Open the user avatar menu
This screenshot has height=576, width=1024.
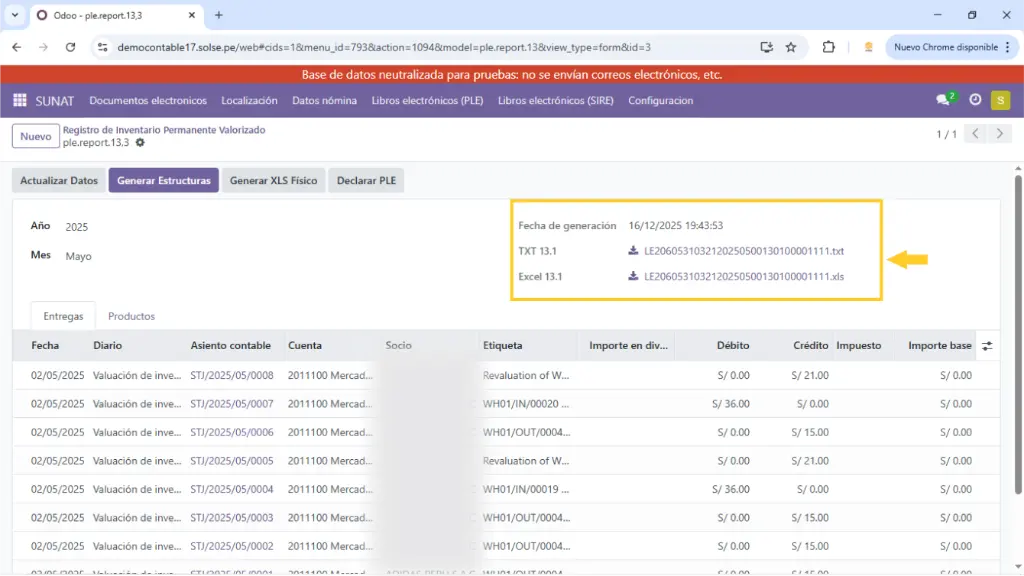[1000, 100]
